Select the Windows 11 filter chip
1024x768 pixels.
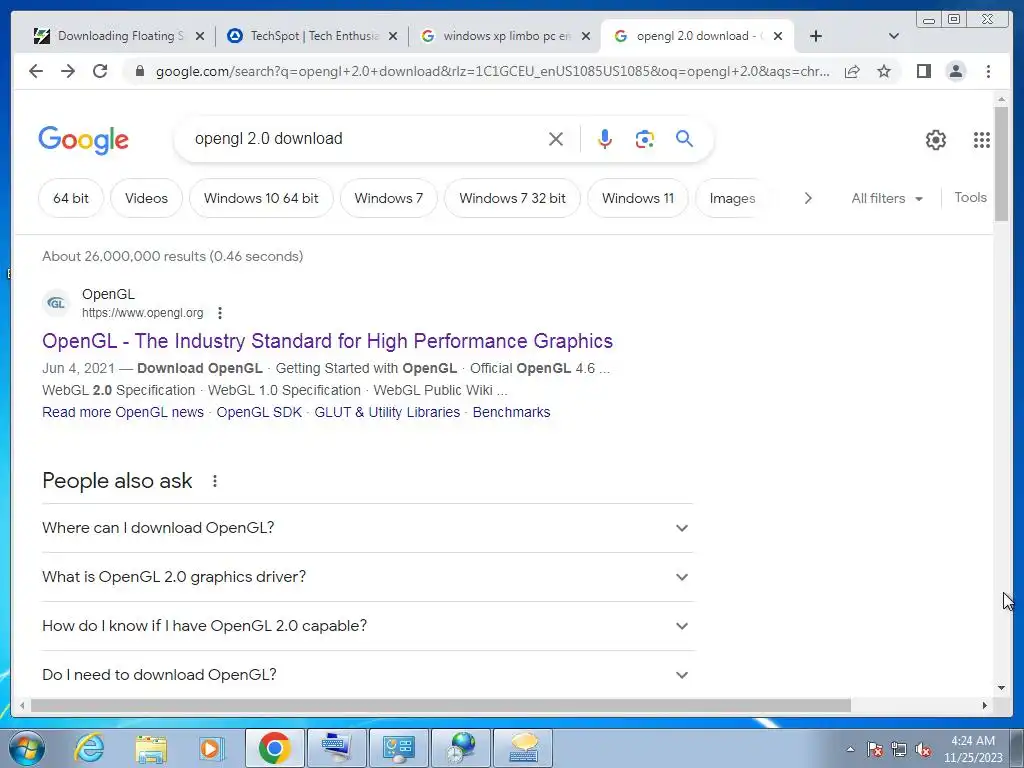[x=637, y=199]
